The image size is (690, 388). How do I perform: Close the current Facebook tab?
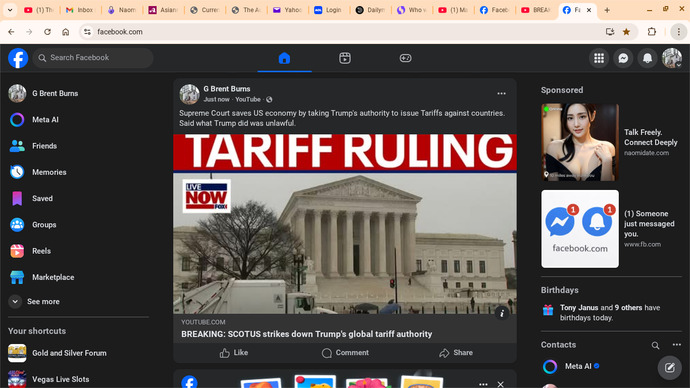pyautogui.click(x=589, y=10)
